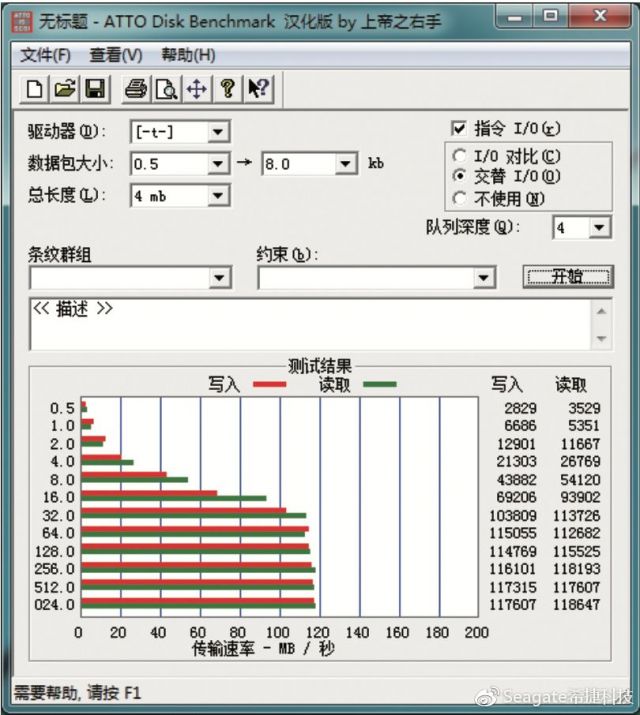Click the red 写入 legend line
The image size is (640, 715).
[269, 384]
